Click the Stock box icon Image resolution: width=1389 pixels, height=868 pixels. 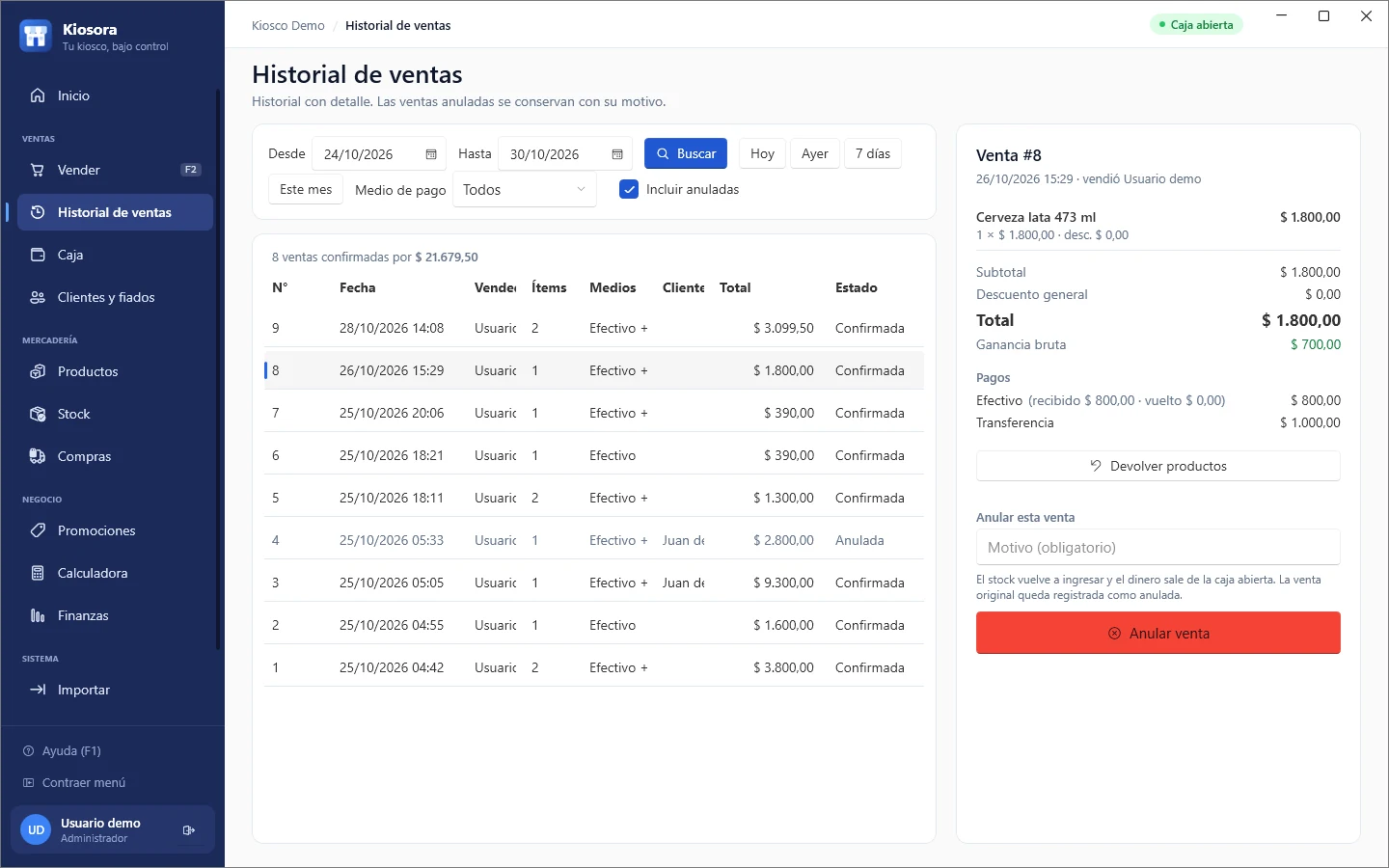coord(38,414)
